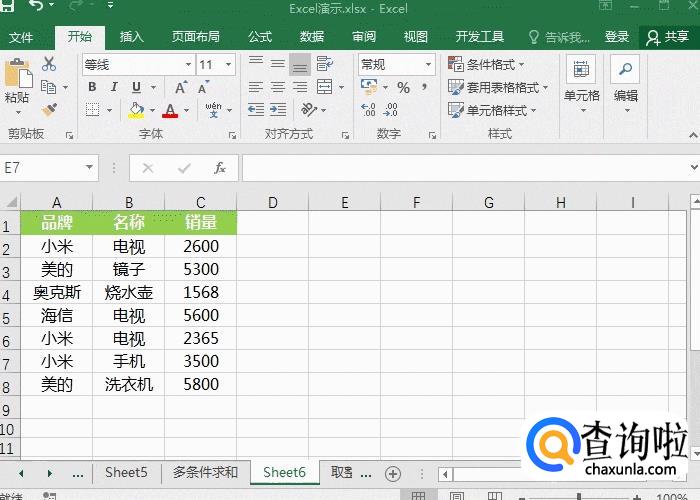Open Format as Table (套用表格格式) menu

[x=498, y=88]
